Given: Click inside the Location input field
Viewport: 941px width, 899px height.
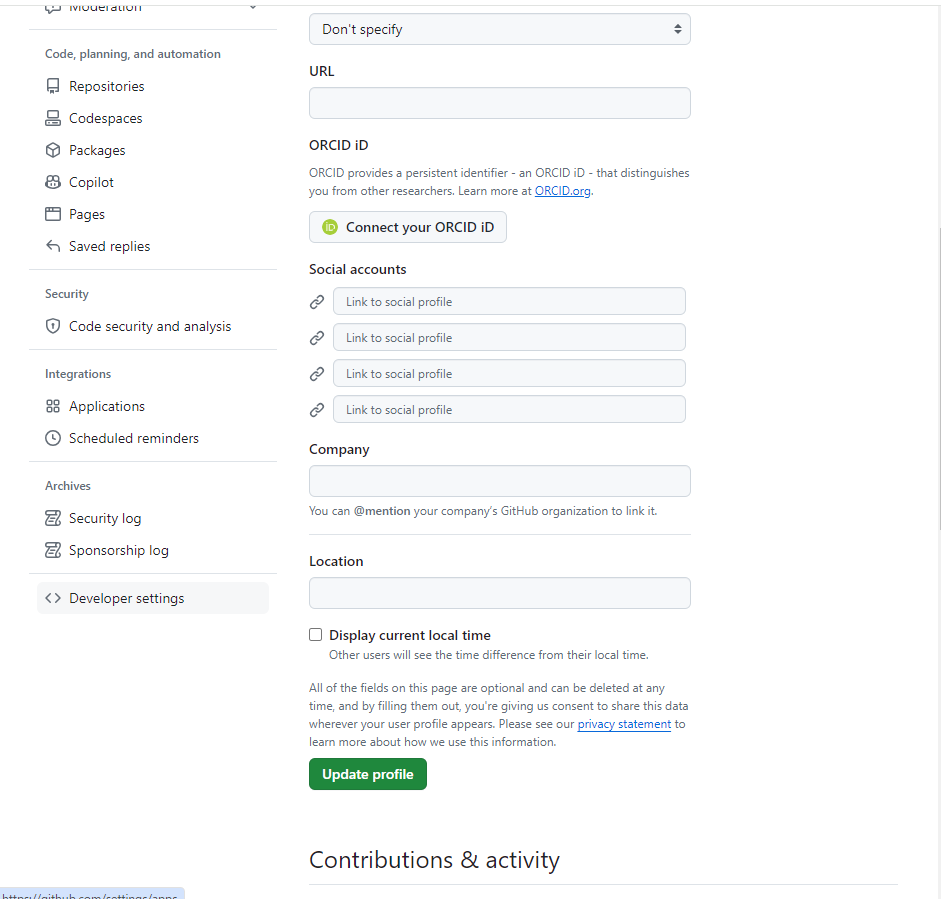Looking at the screenshot, I should point(499,593).
